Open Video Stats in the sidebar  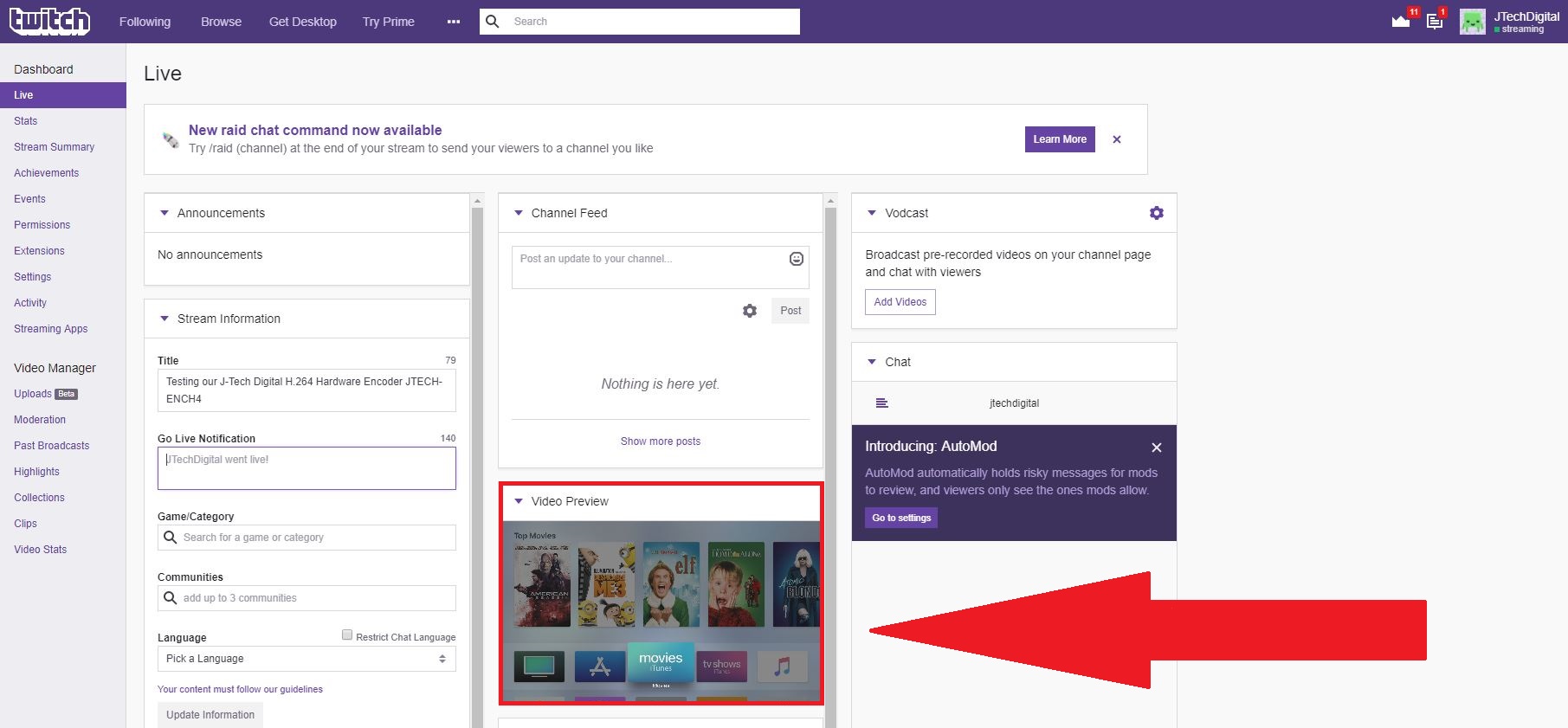pos(41,550)
